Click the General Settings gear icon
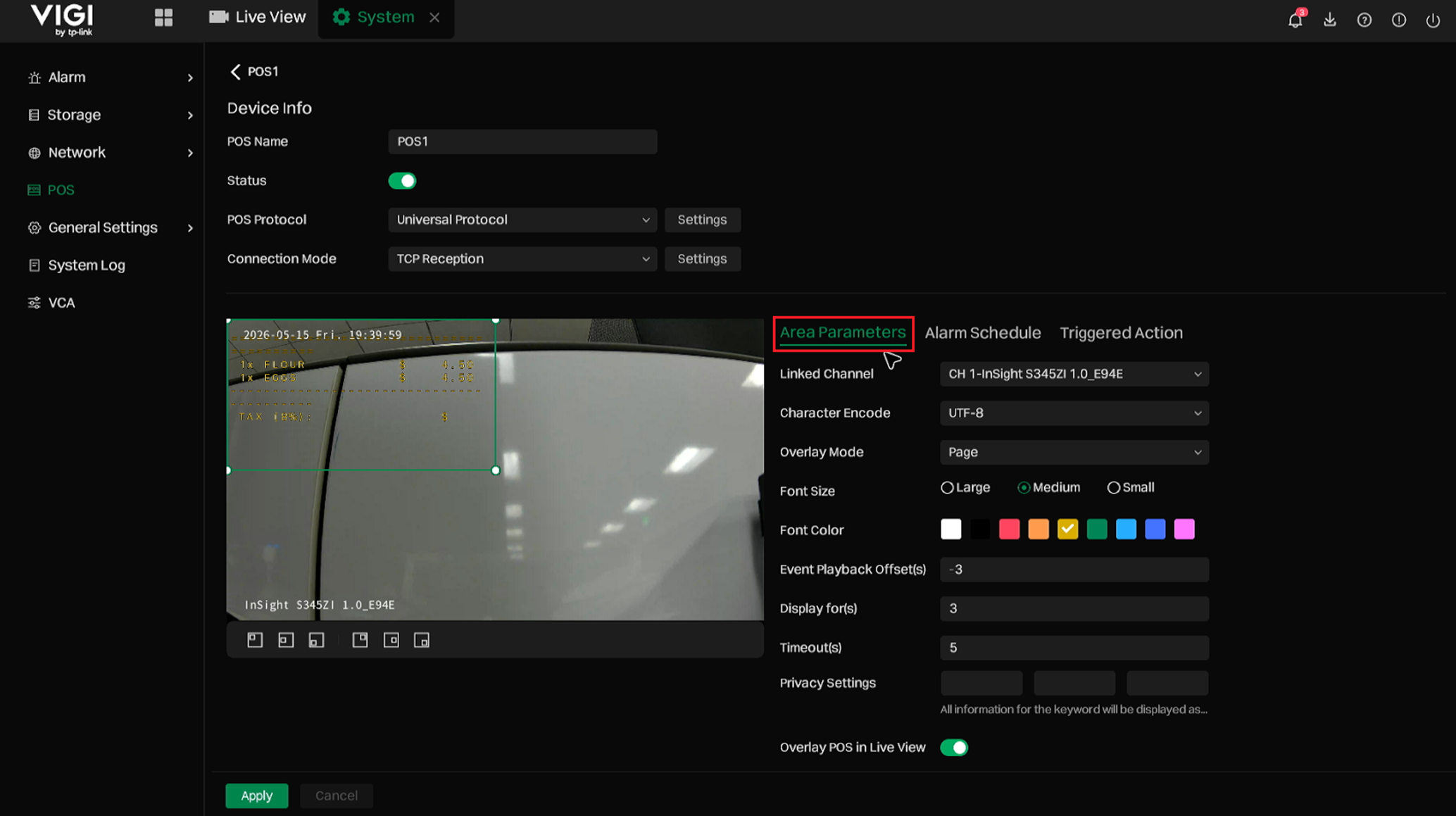 pos(34,227)
